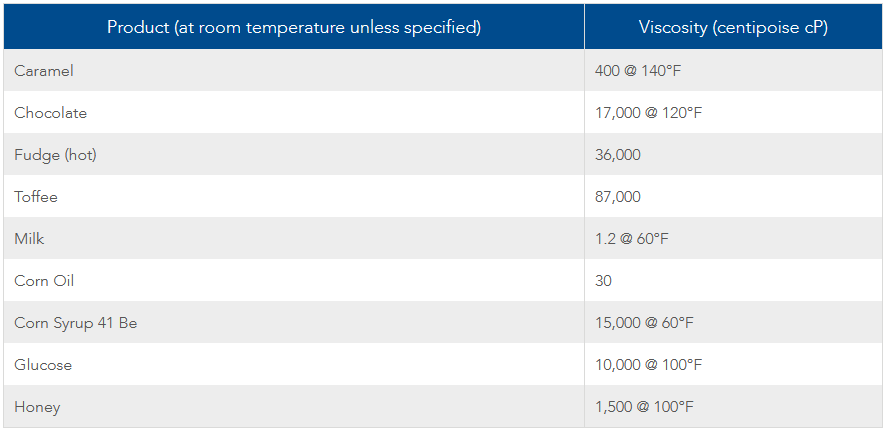Select the Milk row label

[x=294, y=238]
